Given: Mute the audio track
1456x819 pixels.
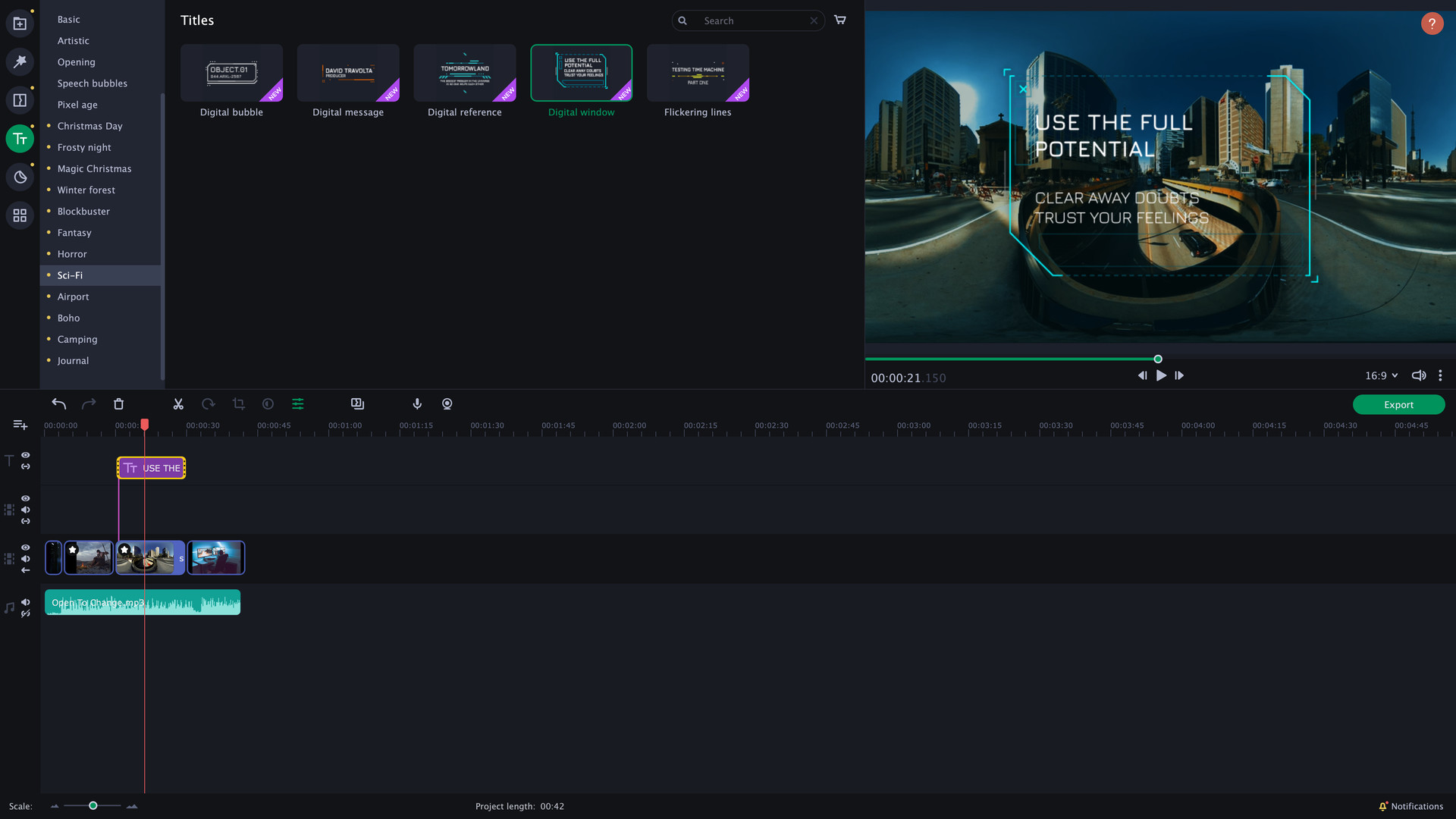Looking at the screenshot, I should point(25,603).
